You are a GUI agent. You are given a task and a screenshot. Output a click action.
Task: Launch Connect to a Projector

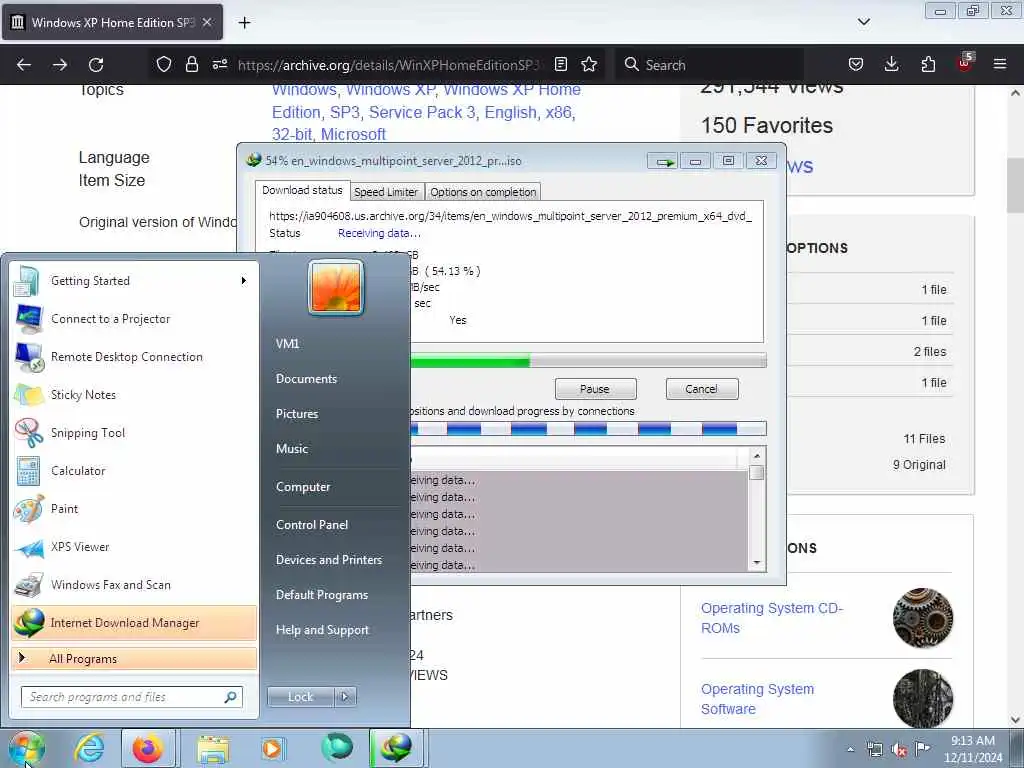[134, 319]
